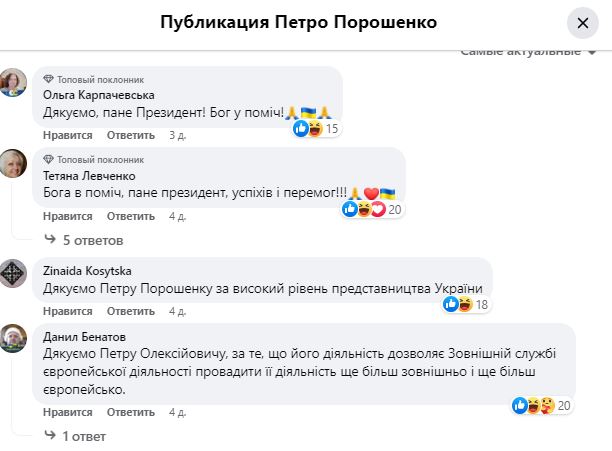Like Ольга Карпачевська's comment via Нравится

68,134
